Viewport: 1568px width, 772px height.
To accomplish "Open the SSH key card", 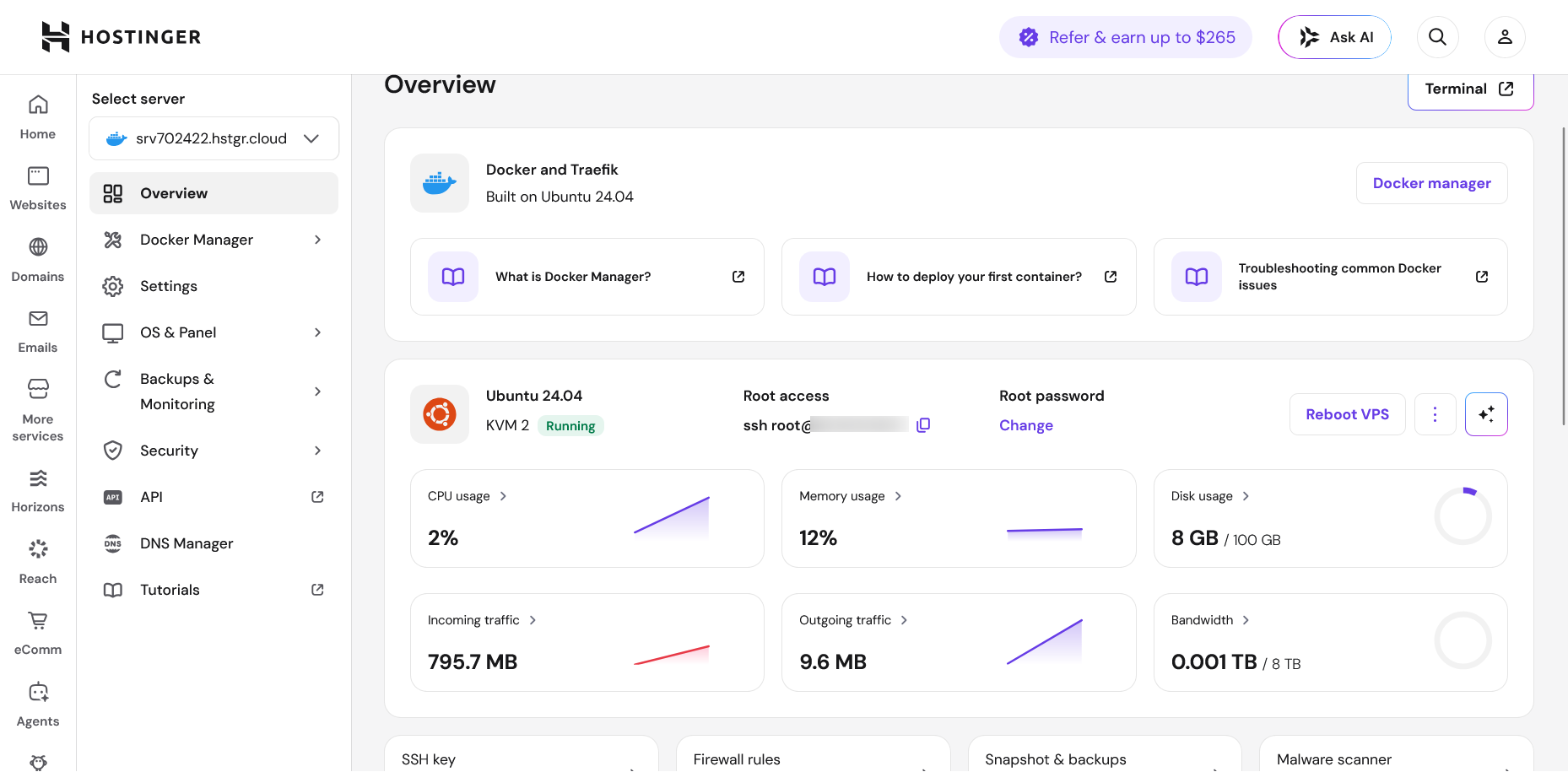I will [x=522, y=754].
